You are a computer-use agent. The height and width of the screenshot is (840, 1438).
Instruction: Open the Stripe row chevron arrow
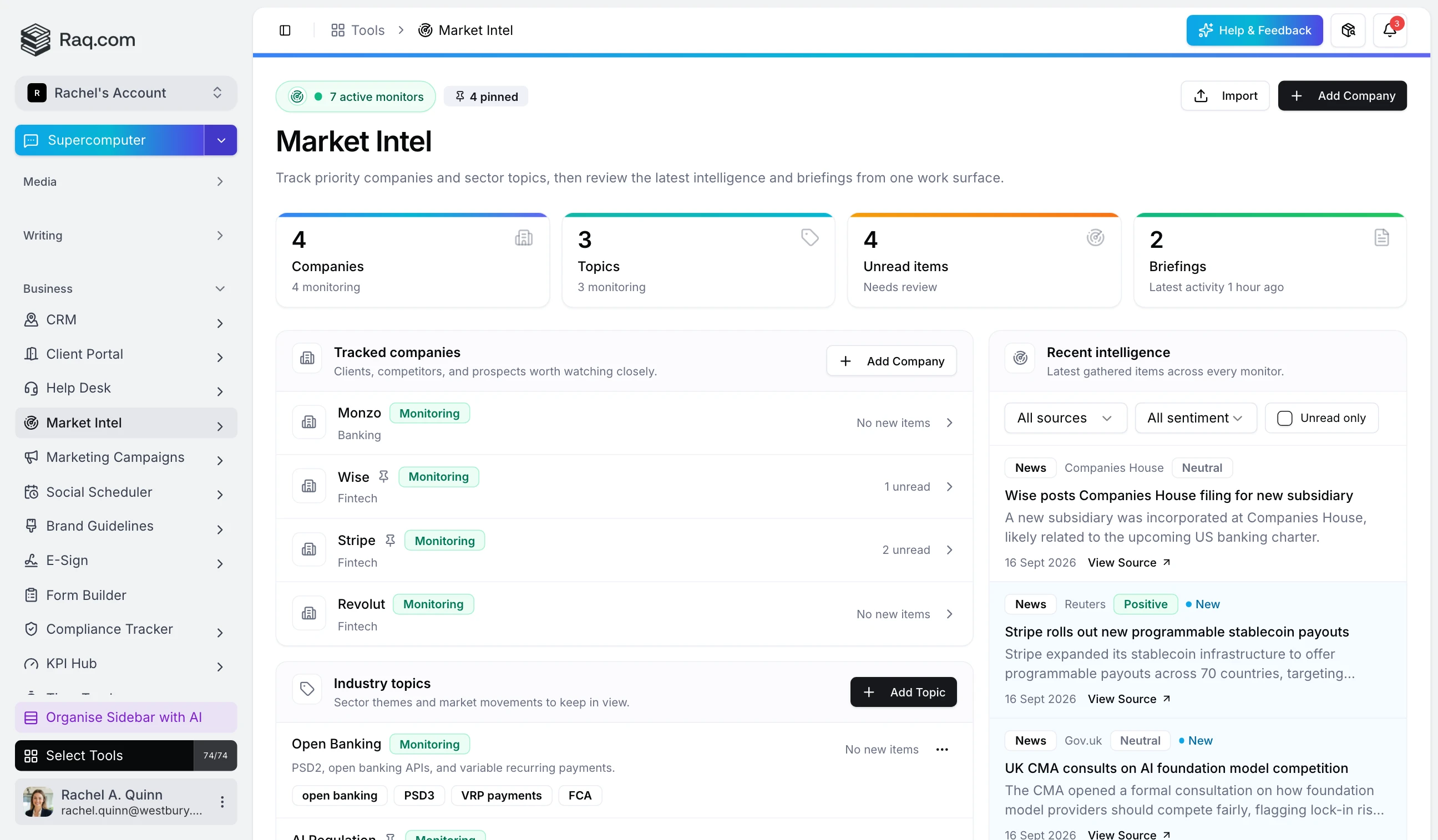(x=950, y=549)
